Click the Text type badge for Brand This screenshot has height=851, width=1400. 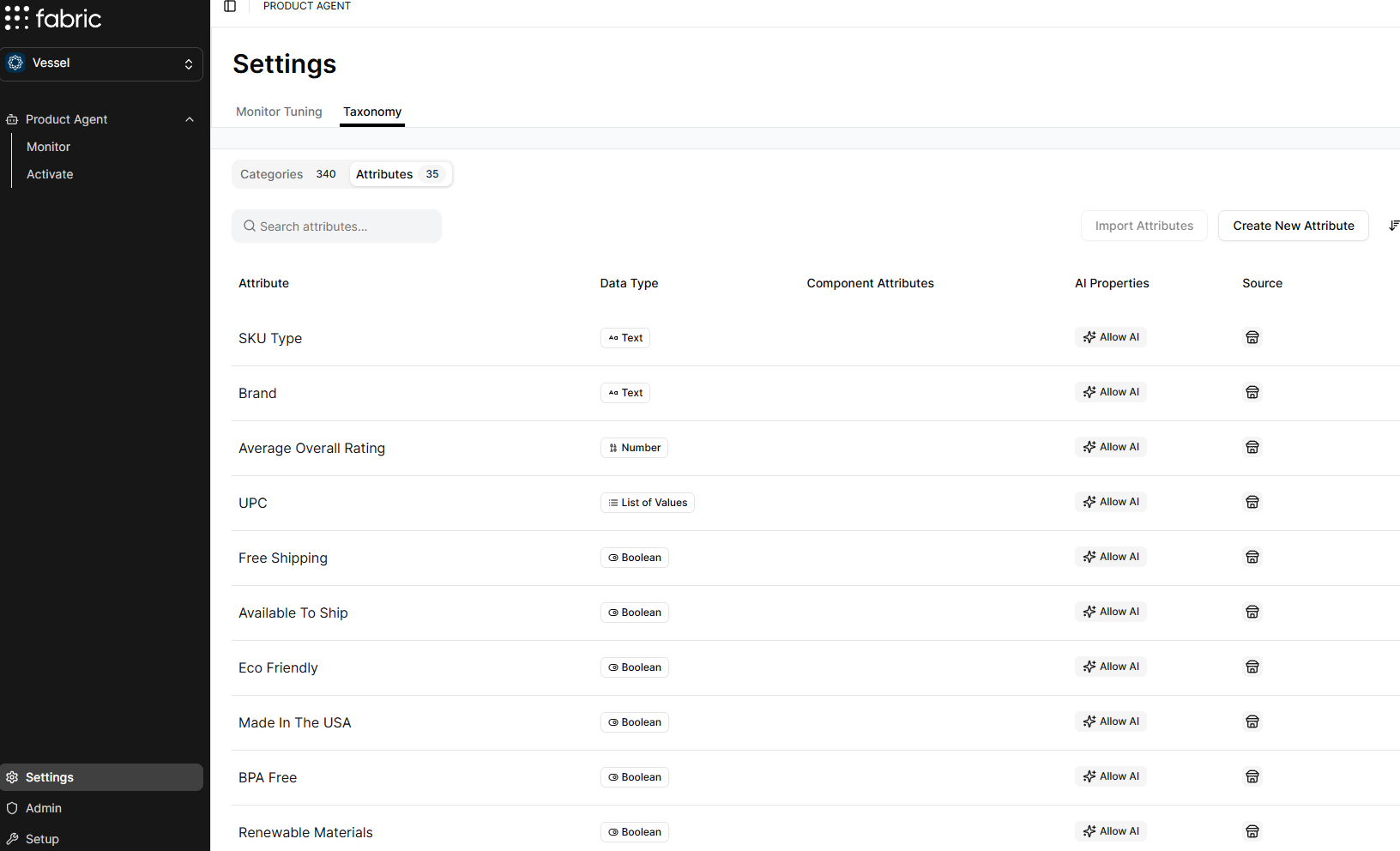625,393
